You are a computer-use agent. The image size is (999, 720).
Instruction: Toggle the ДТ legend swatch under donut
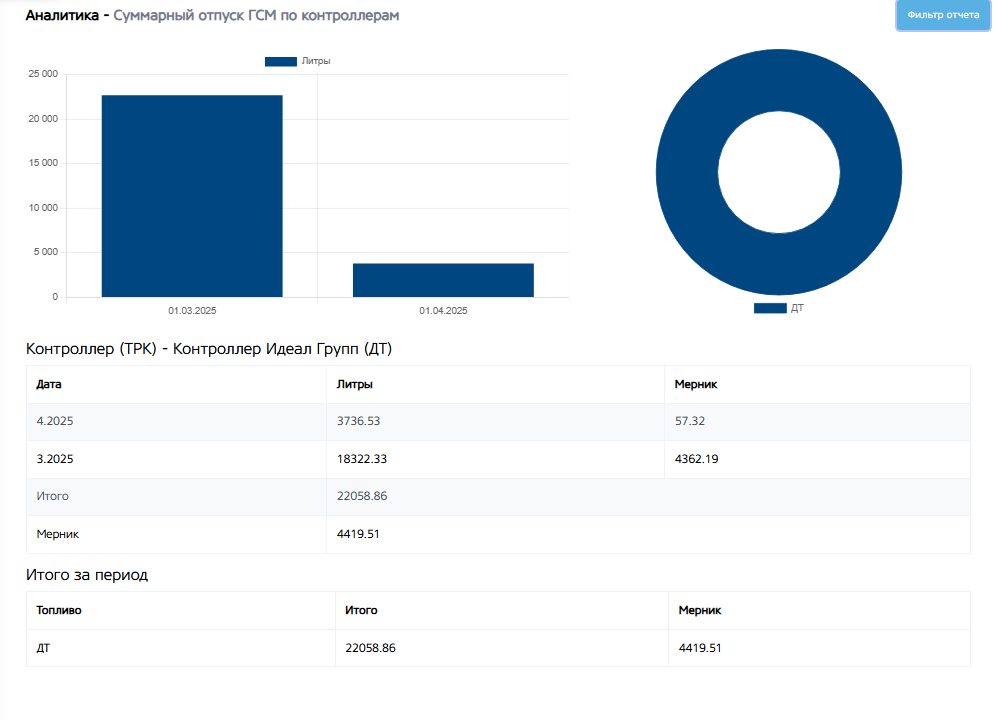(770, 308)
